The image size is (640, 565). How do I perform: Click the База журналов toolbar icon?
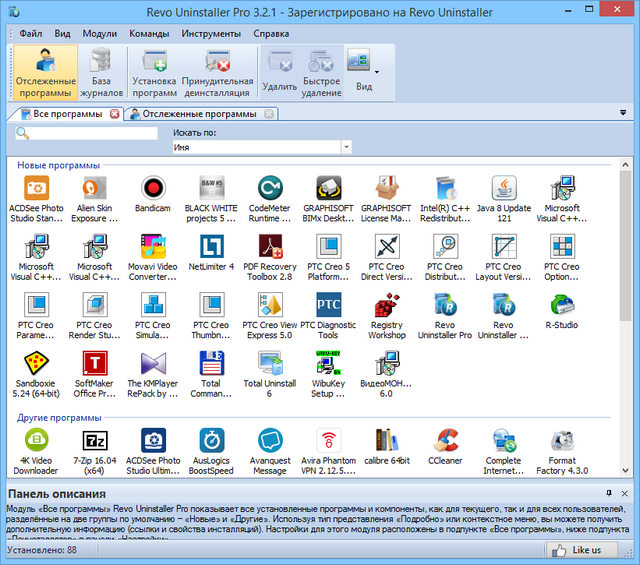101,73
